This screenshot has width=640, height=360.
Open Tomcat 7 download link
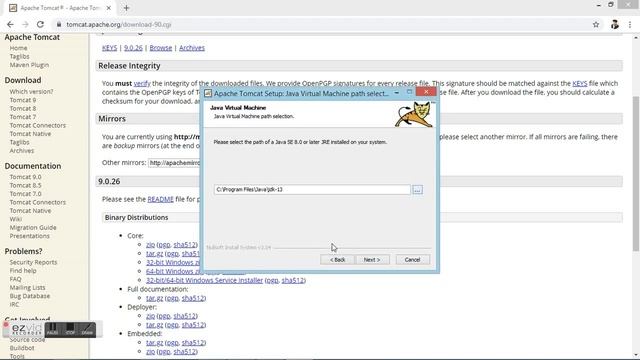coord(23,117)
